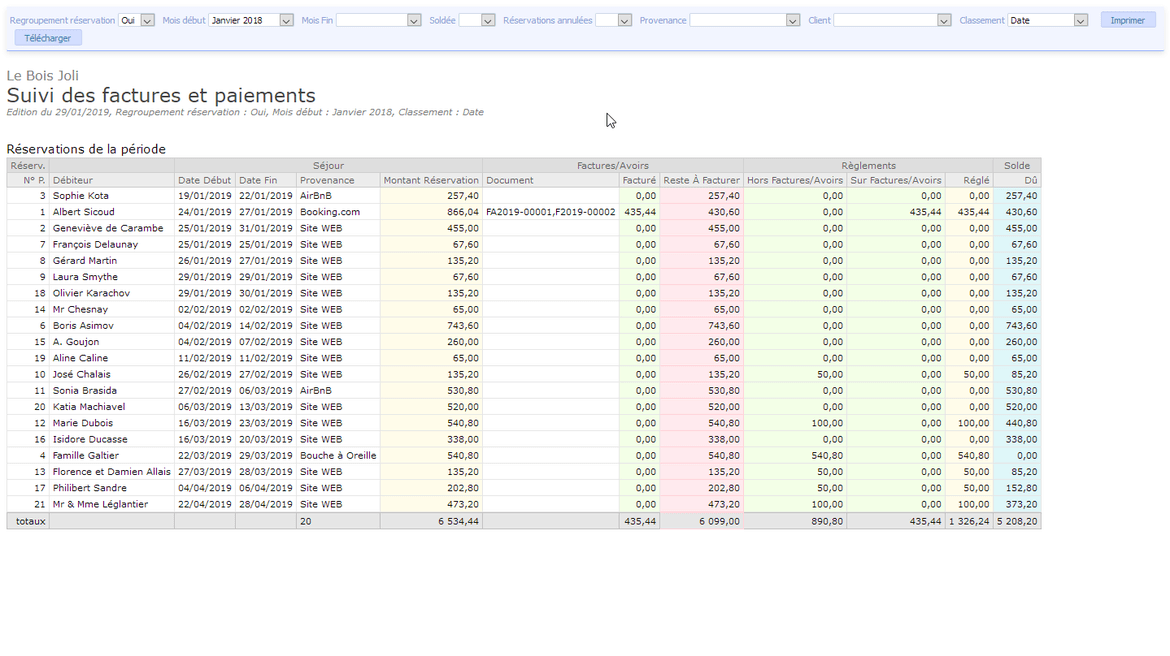
Task: Click the Débiteur column header
Action: click(x=73, y=181)
